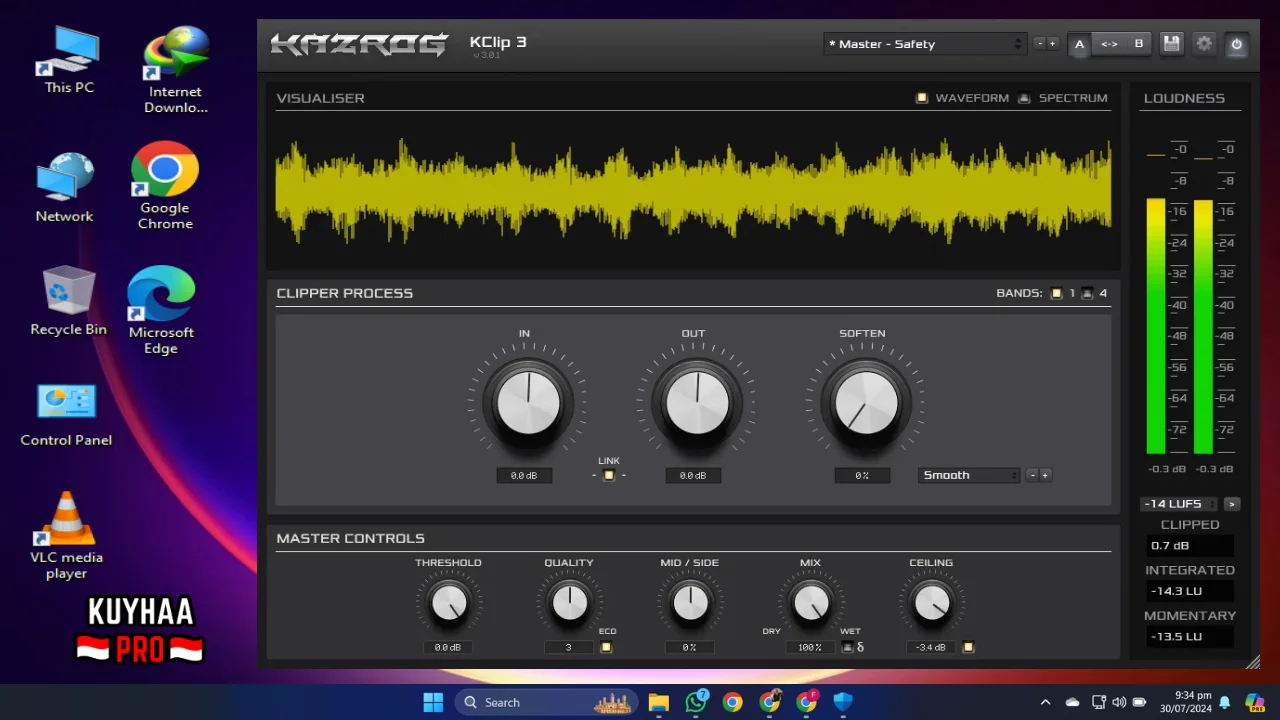The width and height of the screenshot is (1280, 720).
Task: Open Windows Security shield in taskbar
Action: pos(843,702)
